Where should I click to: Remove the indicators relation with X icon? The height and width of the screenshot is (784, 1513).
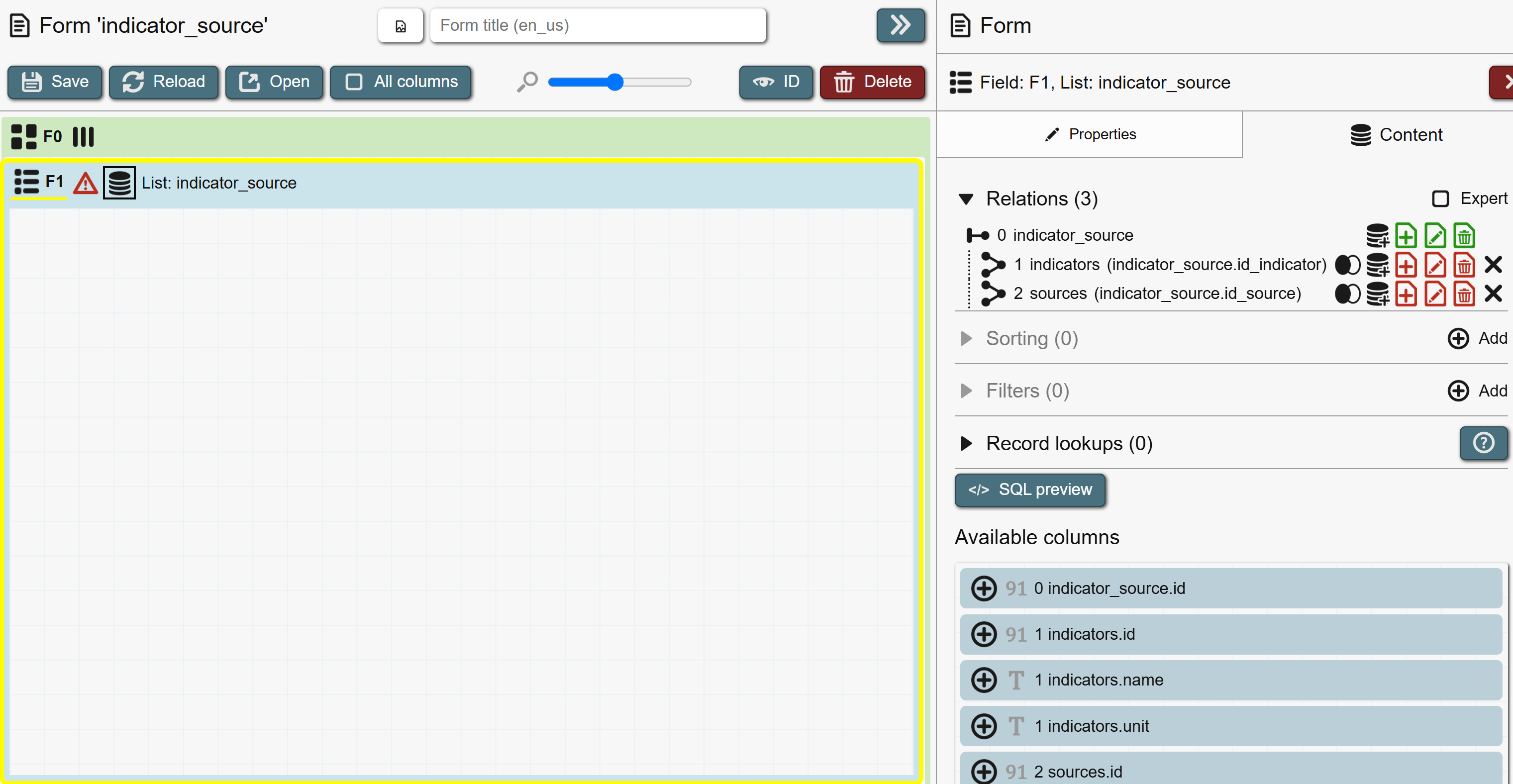1493,266
